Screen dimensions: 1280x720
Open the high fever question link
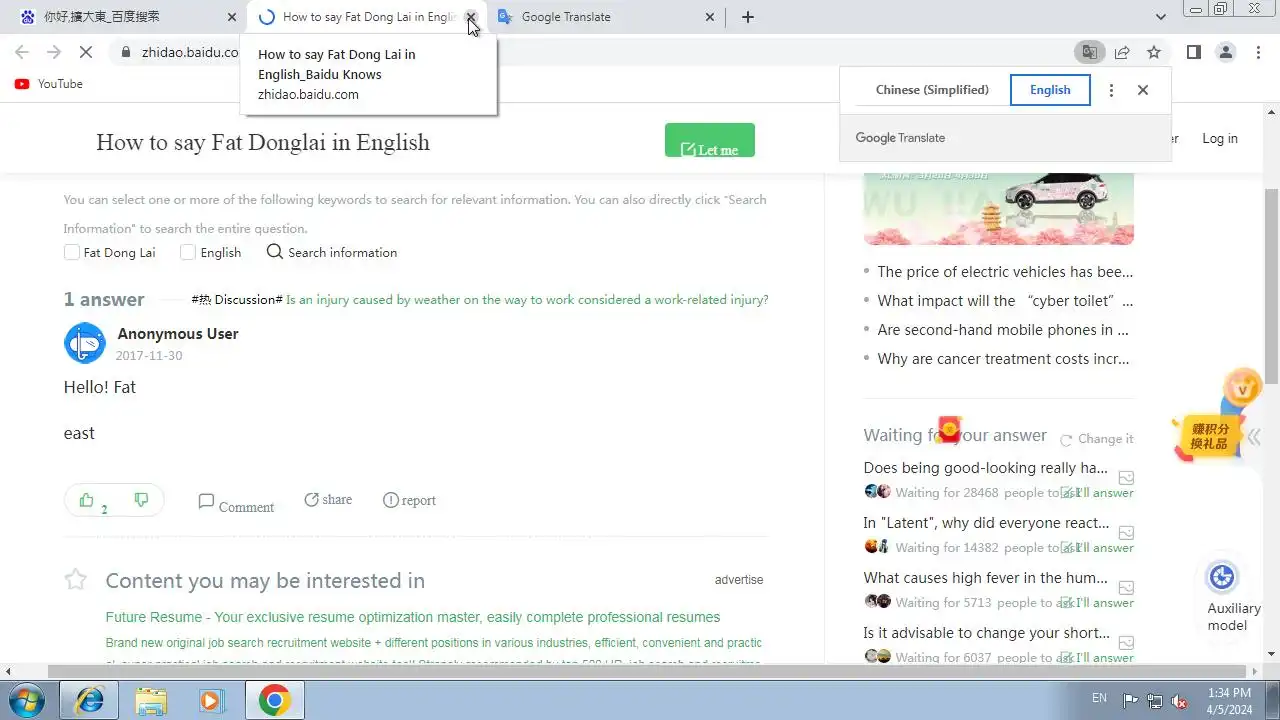click(x=986, y=578)
